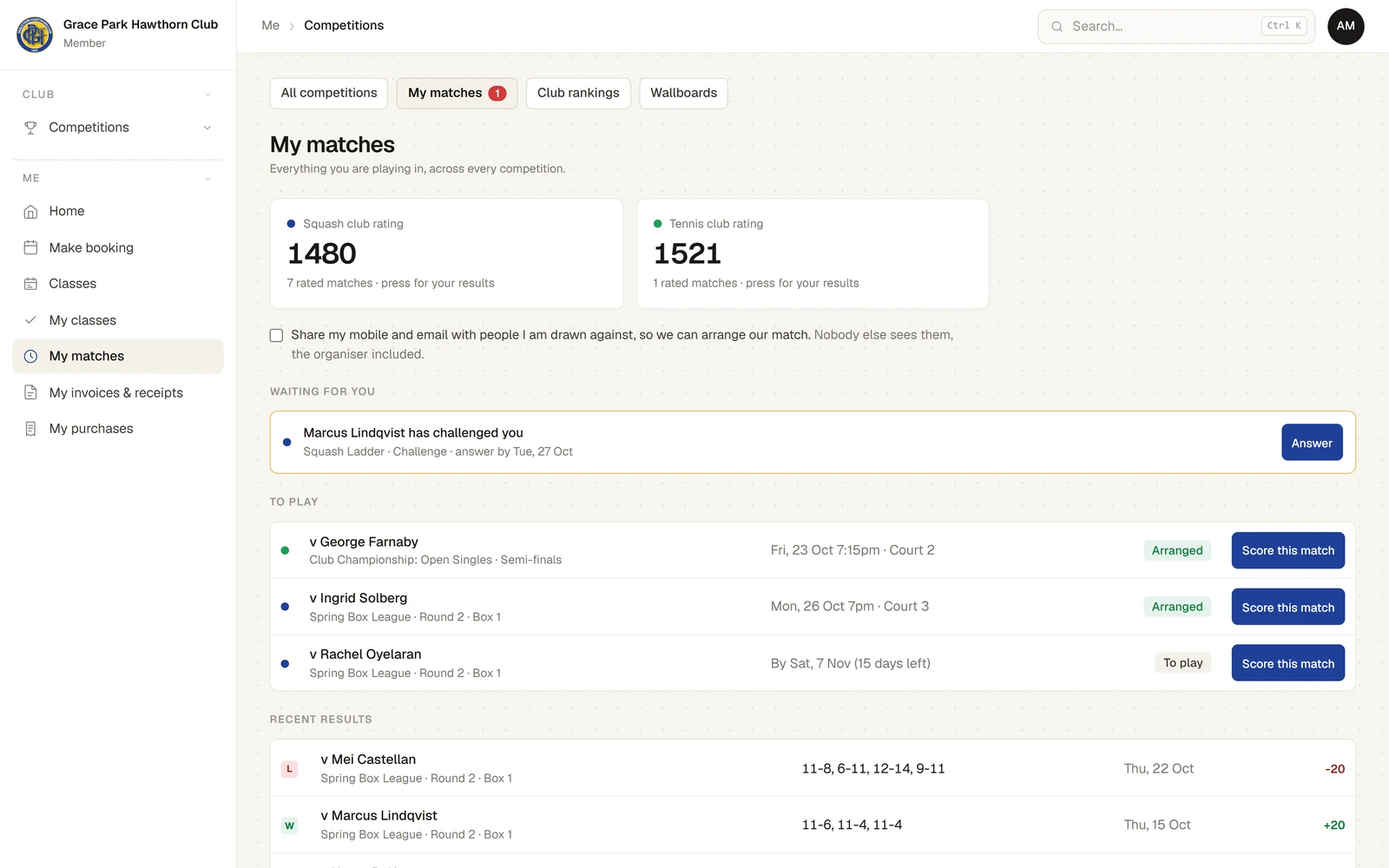The width and height of the screenshot is (1389, 868).
Task: Score the match v Ingrid Solberg
Action: point(1287,607)
